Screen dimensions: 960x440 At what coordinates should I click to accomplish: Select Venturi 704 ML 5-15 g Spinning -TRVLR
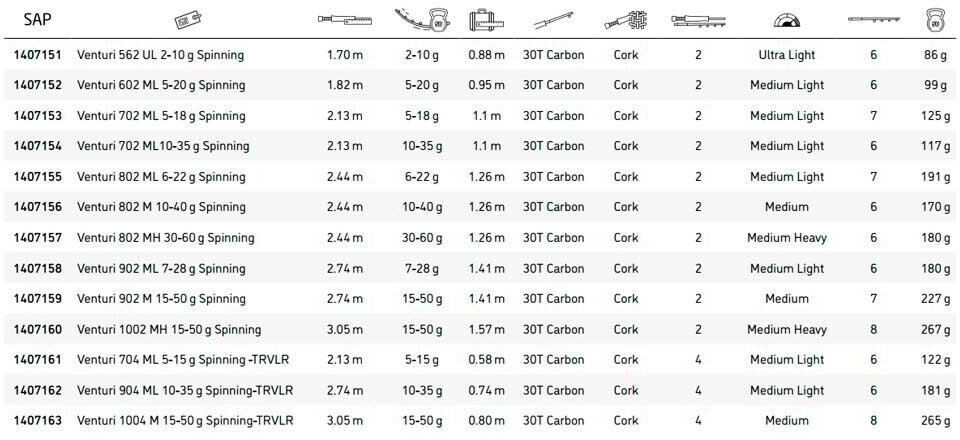(x=185, y=360)
